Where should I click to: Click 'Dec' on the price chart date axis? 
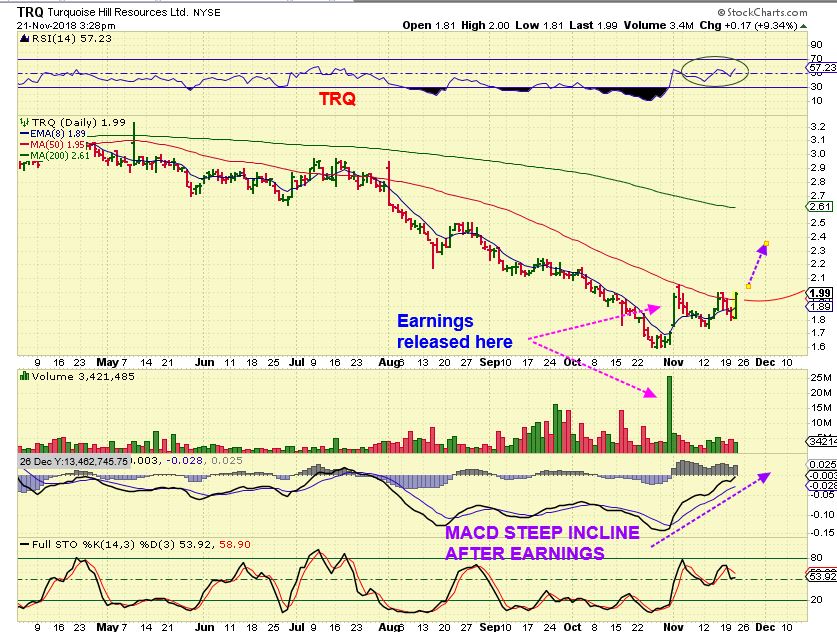click(x=765, y=362)
